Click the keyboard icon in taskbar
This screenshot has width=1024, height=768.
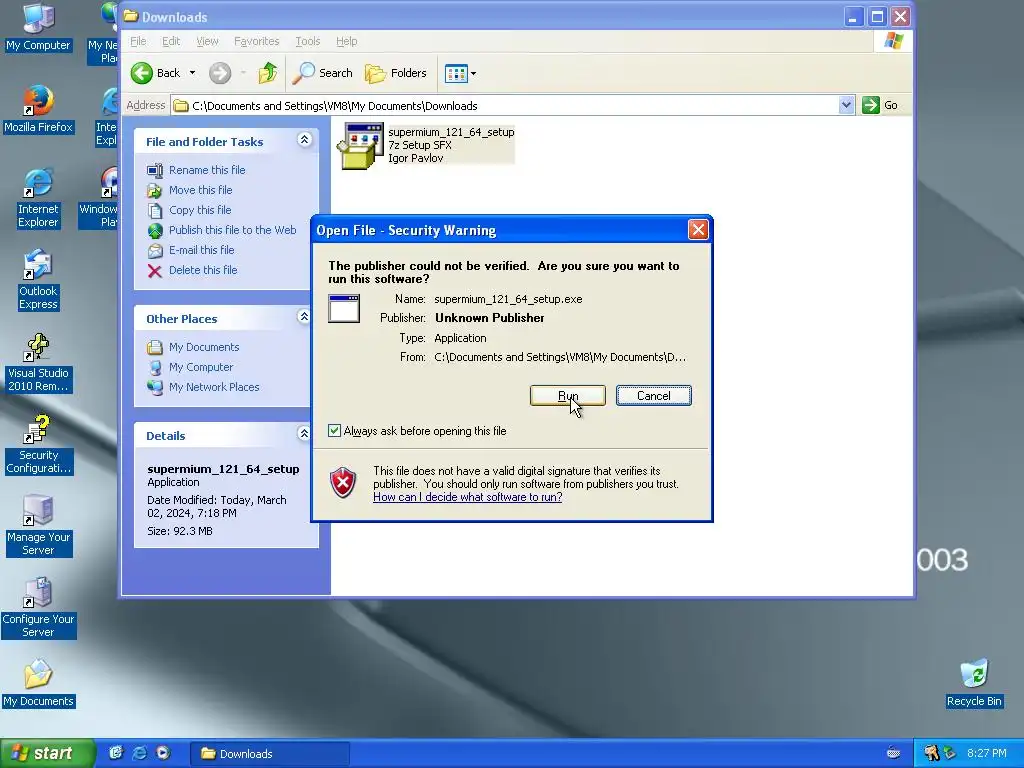[x=893, y=753]
